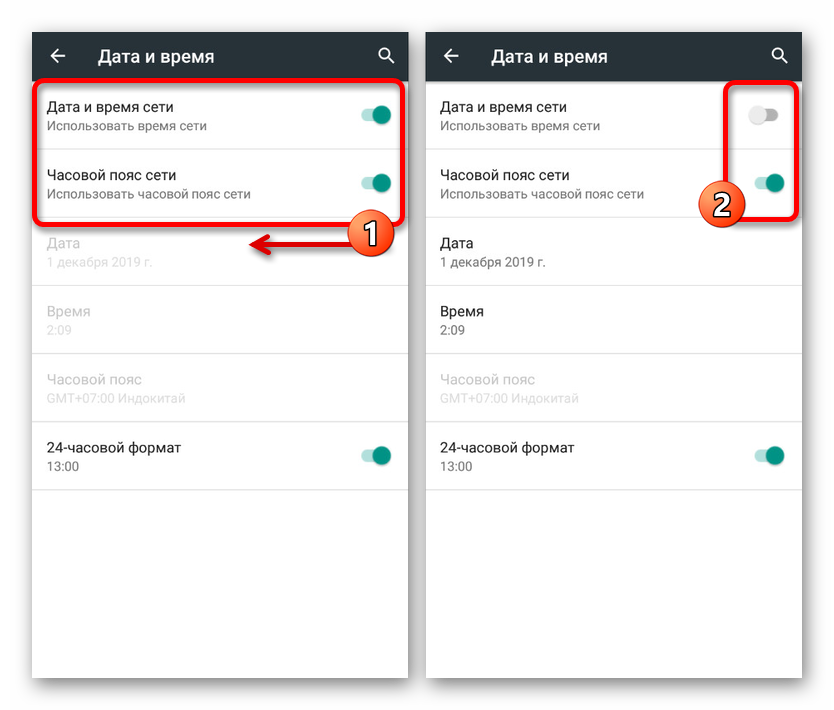
Task: Open Дата setting showing 1 декабря in right screen
Action: click(x=614, y=252)
